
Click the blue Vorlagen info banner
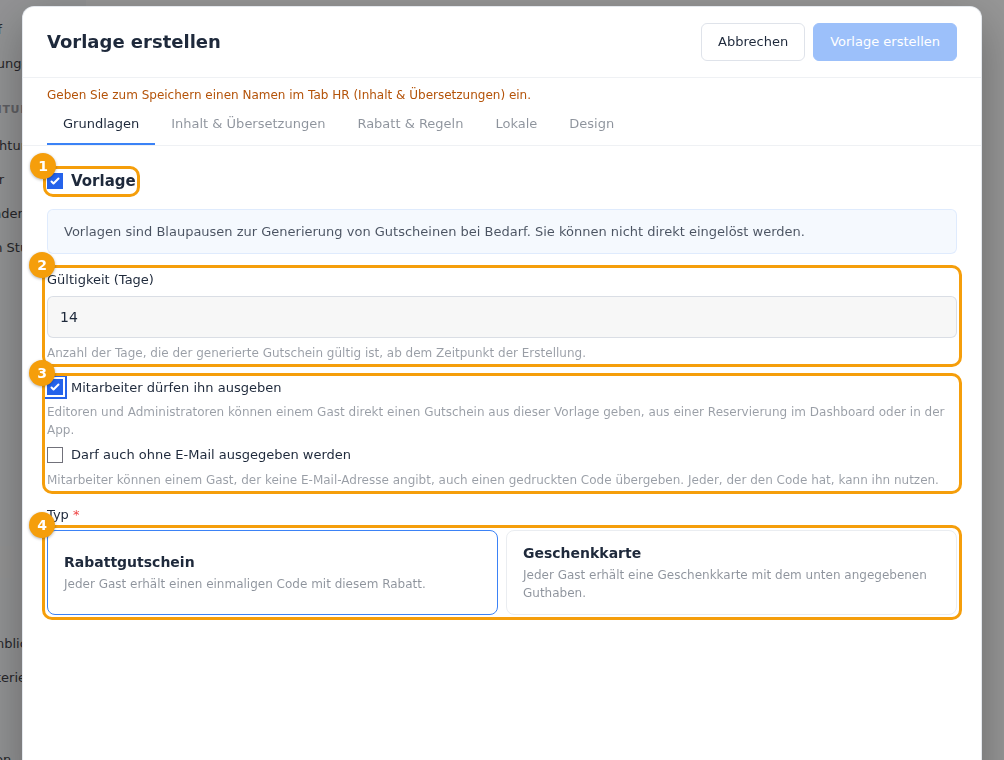click(502, 232)
